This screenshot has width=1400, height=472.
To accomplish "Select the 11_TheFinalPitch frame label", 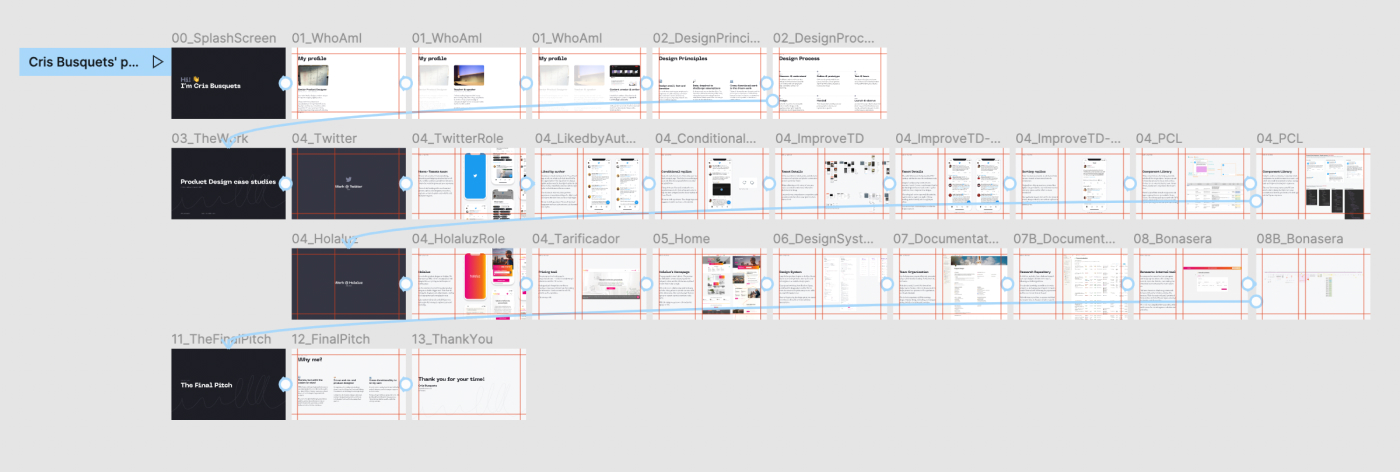I will pos(222,339).
